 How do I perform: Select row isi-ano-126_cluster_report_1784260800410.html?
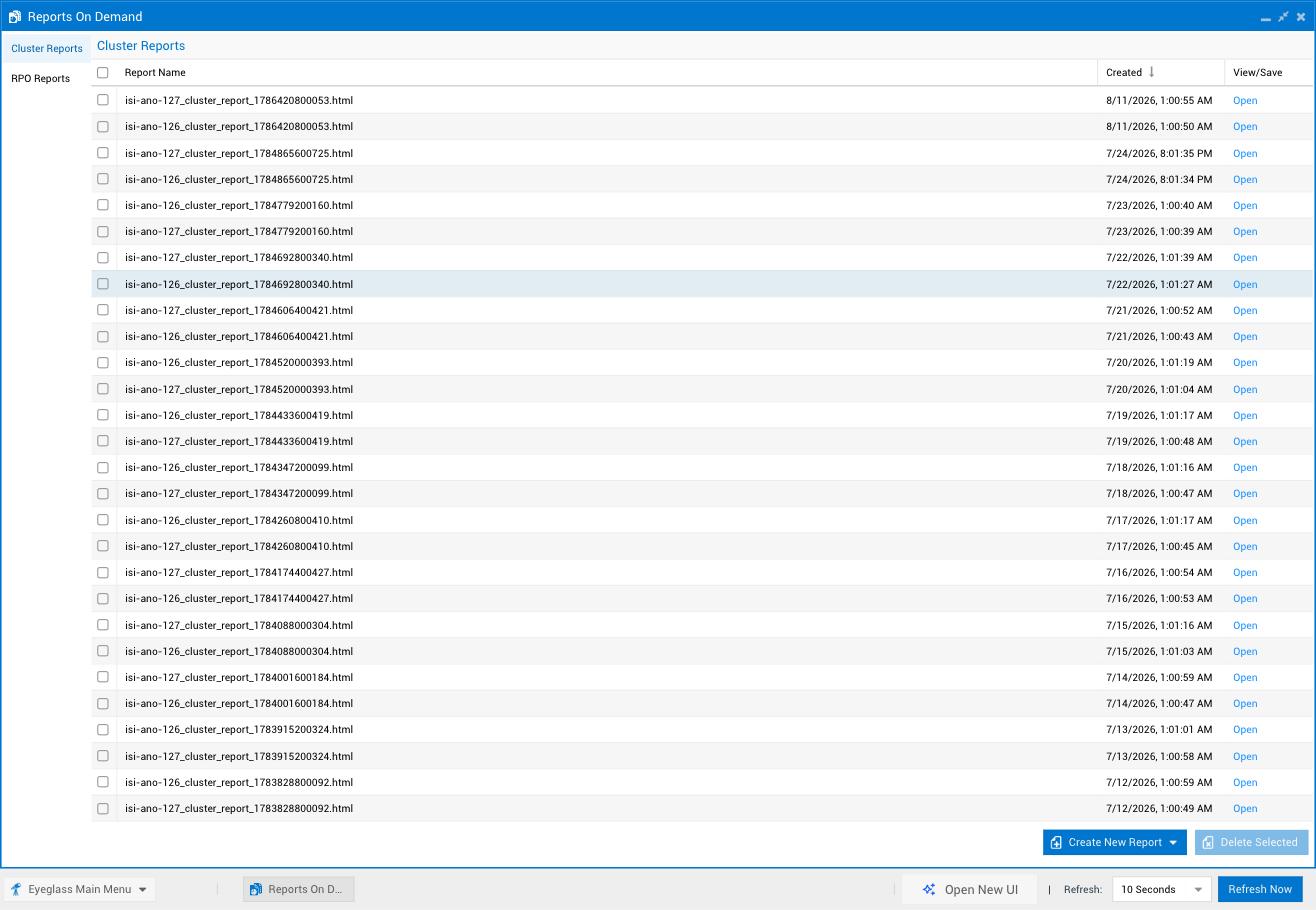click(701, 520)
